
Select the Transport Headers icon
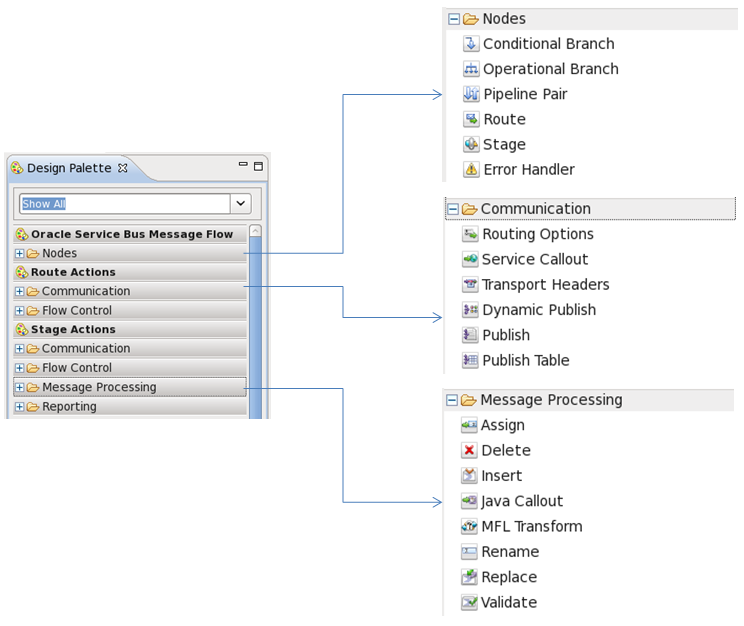[470, 284]
